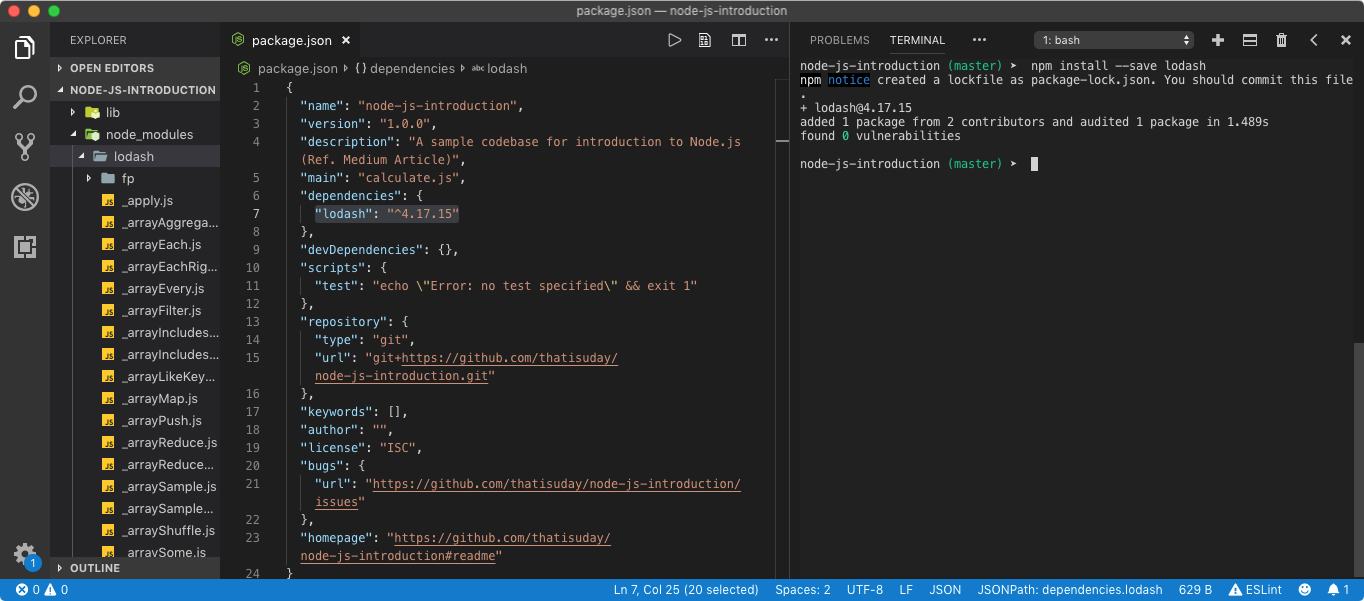Open the editor More Actions ellipsis
The width and height of the screenshot is (1364, 601).
[x=771, y=40]
